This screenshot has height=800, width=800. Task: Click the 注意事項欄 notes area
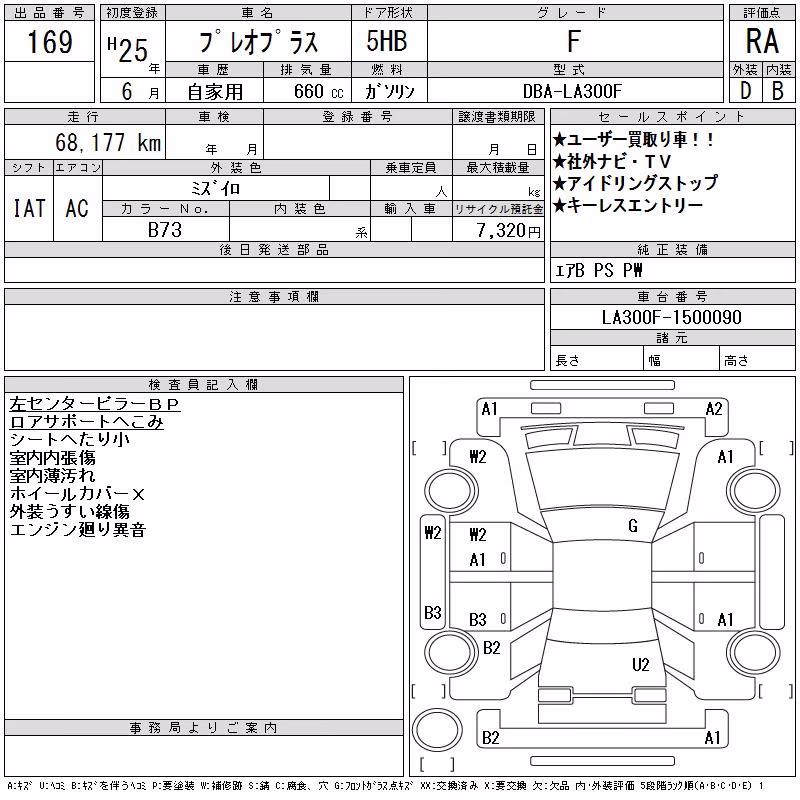click(x=274, y=337)
